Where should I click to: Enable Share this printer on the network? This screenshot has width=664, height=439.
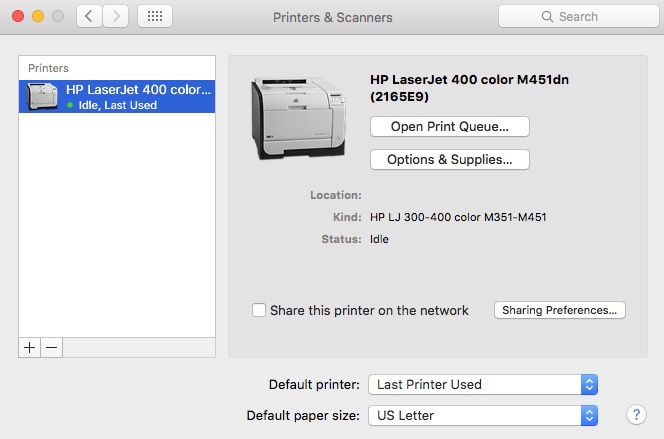tap(259, 310)
